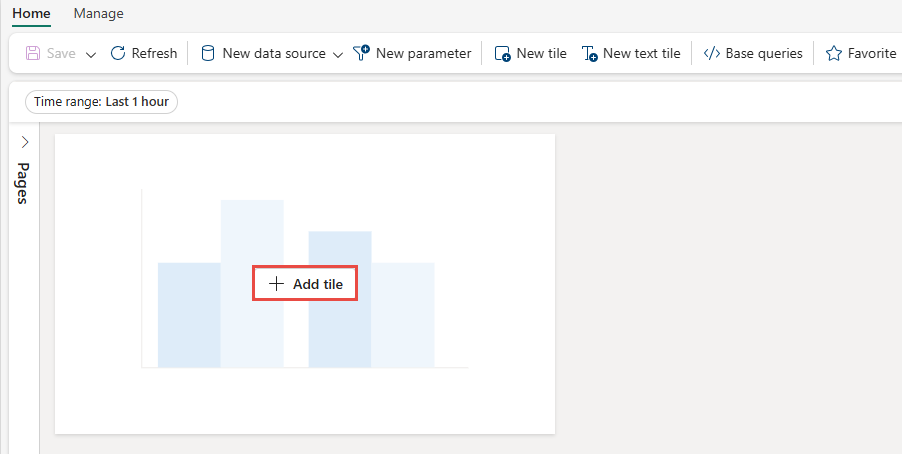902x454 pixels.
Task: Click the plus icon beside Add tile
Action: (276, 285)
